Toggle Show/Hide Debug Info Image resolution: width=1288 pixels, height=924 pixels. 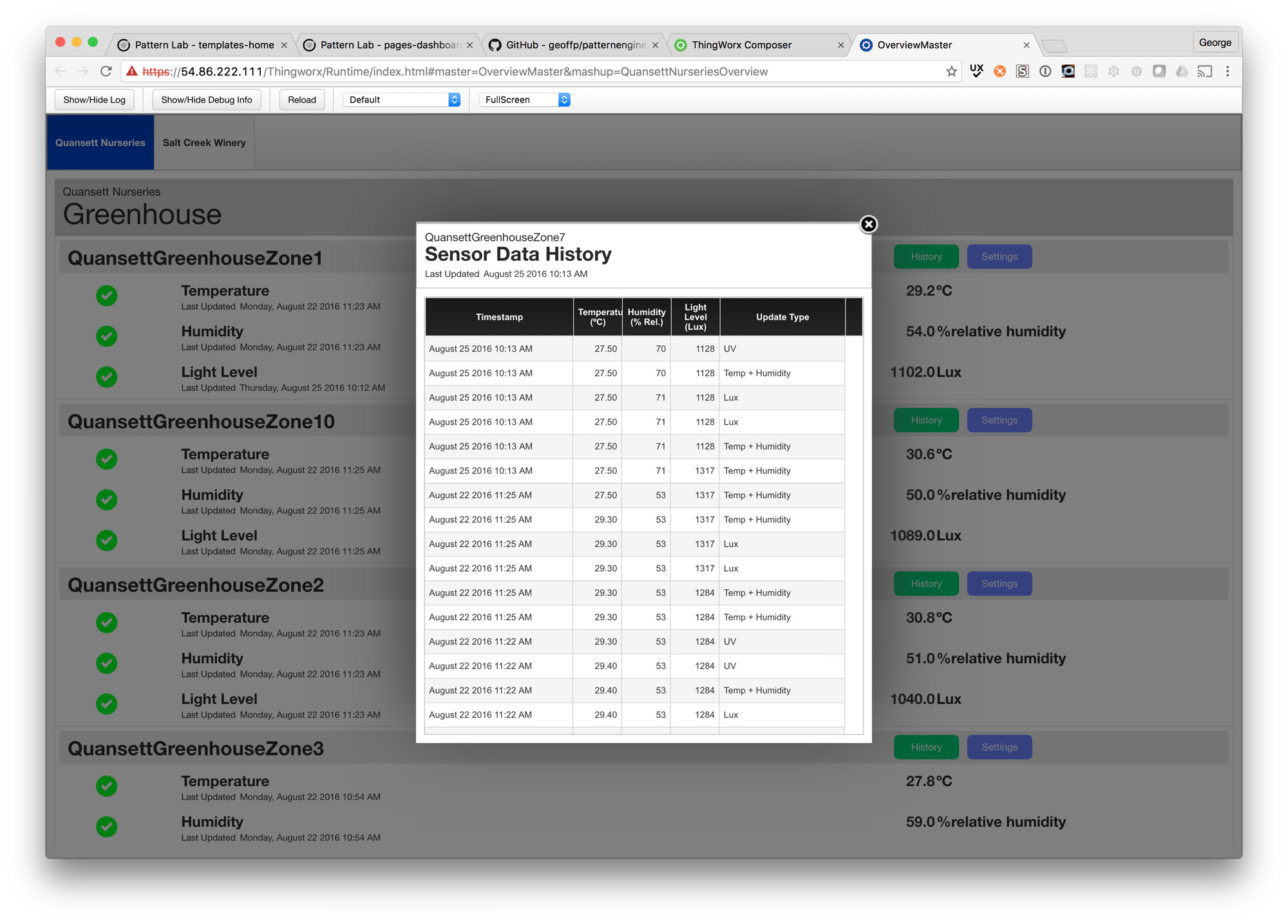coord(206,99)
